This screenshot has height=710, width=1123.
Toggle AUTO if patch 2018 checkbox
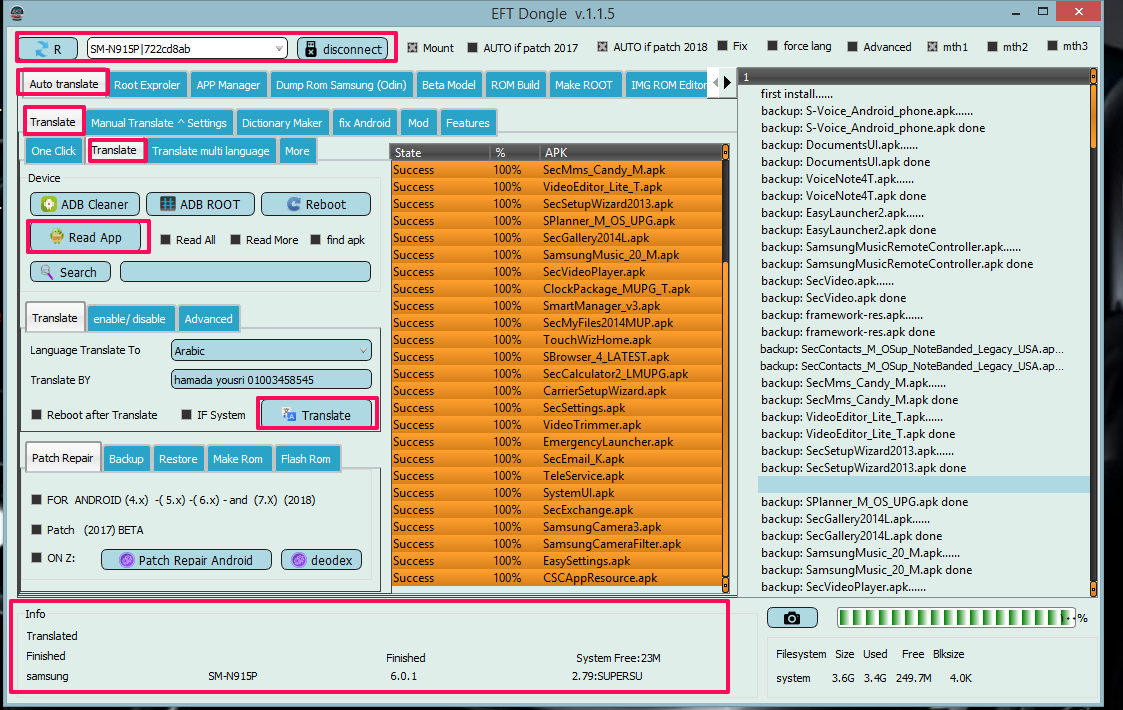602,47
